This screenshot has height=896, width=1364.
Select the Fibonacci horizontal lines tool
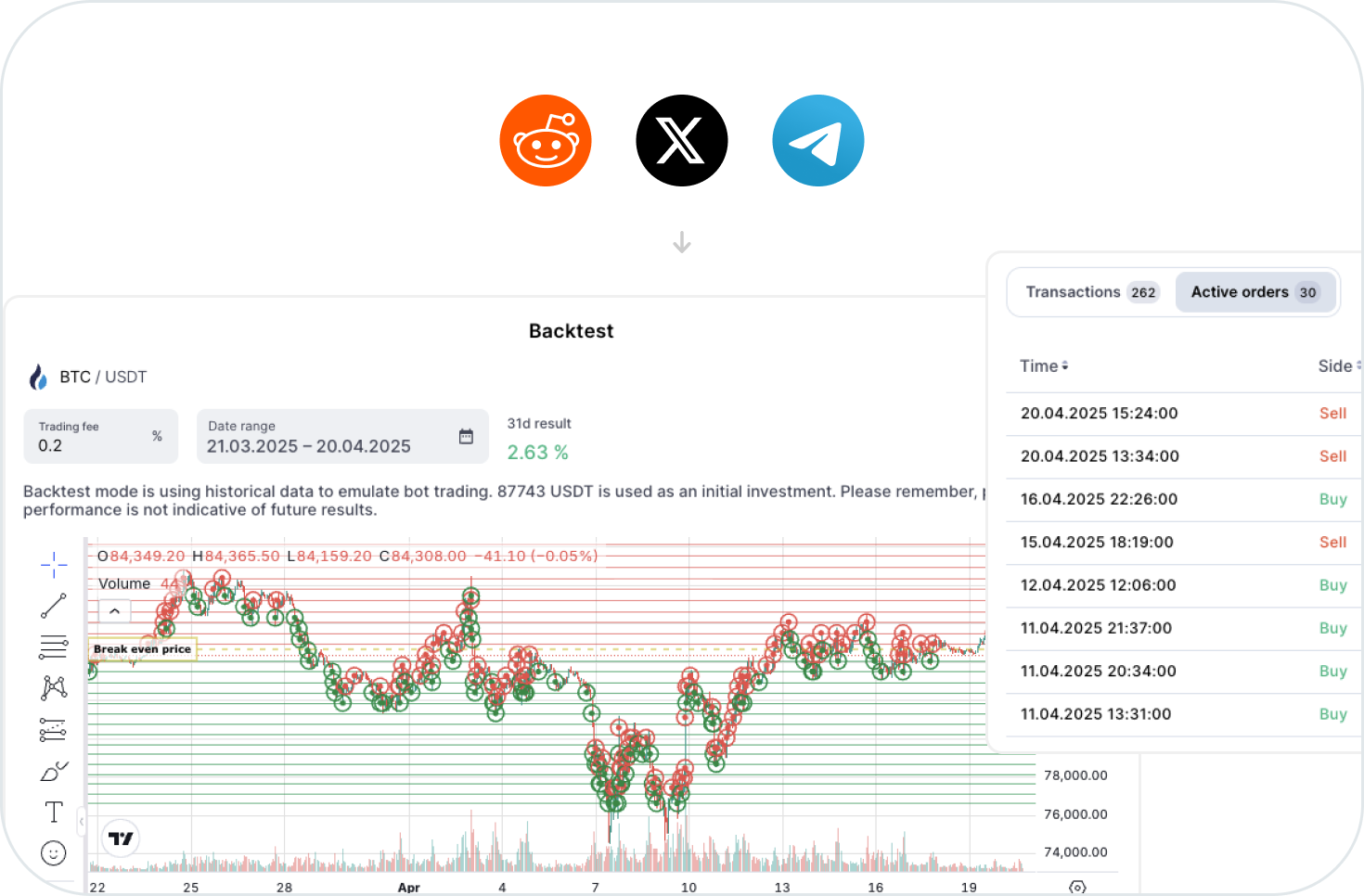pos(54,646)
